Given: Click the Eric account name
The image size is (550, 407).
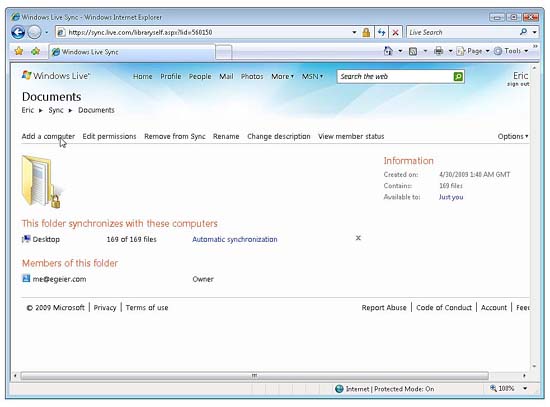Looking at the screenshot, I should 520,75.
